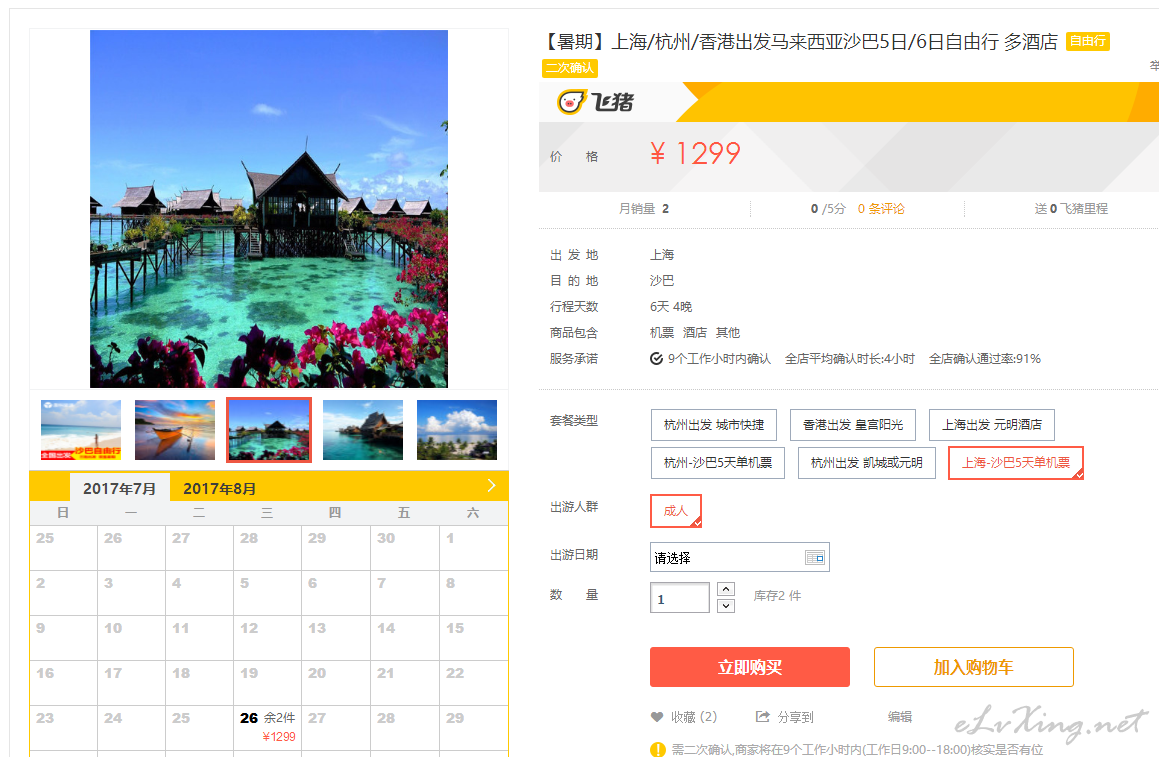1159x757 pixels.
Task: Click the share arrow icon
Action: coord(762,716)
